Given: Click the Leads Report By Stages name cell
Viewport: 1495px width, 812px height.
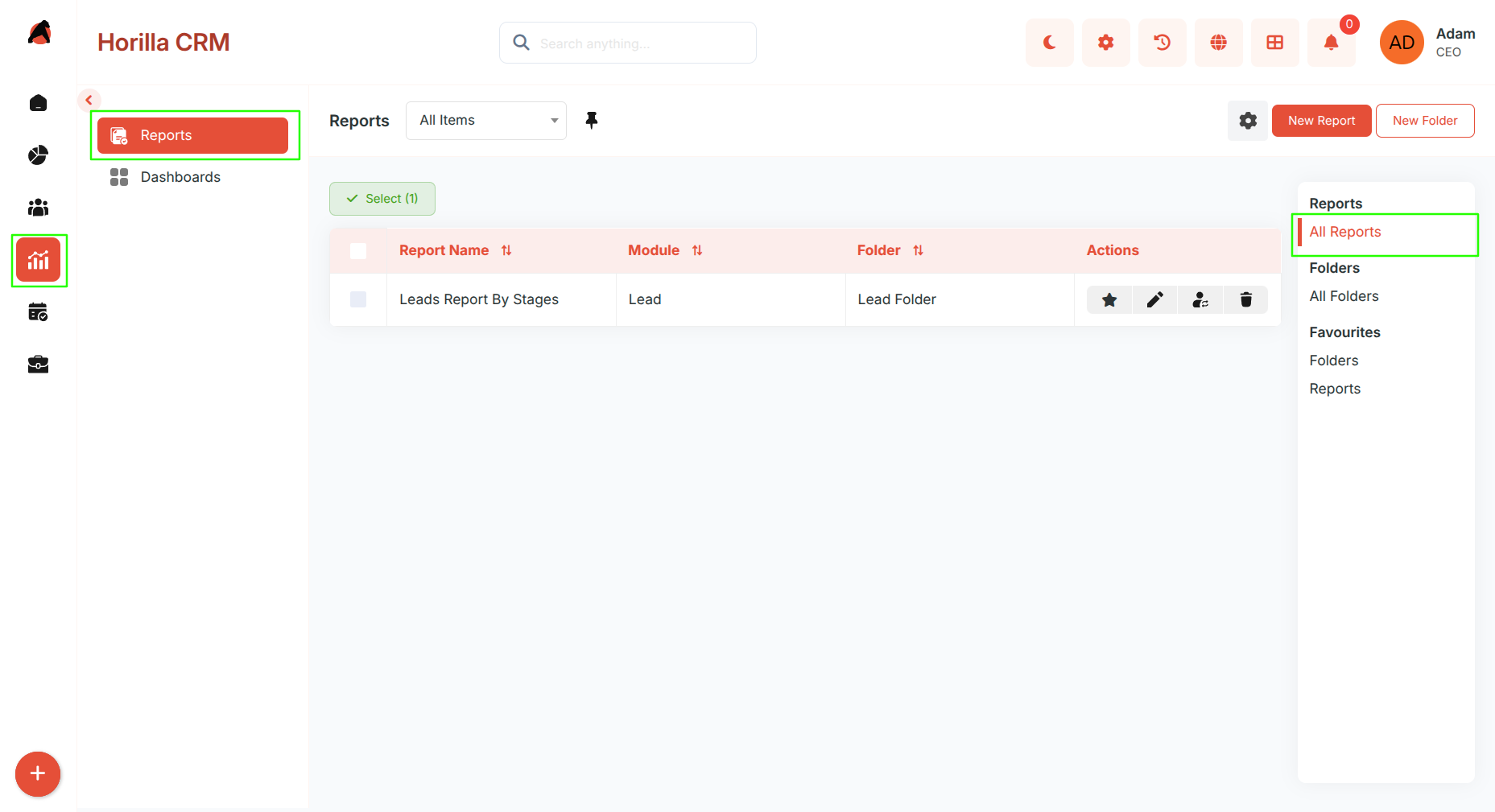Looking at the screenshot, I should 502,299.
